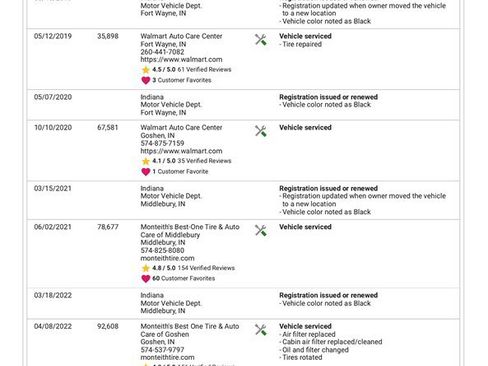Open 61 Verified Reviews link
This screenshot has height=366, width=488.
click(x=204, y=70)
